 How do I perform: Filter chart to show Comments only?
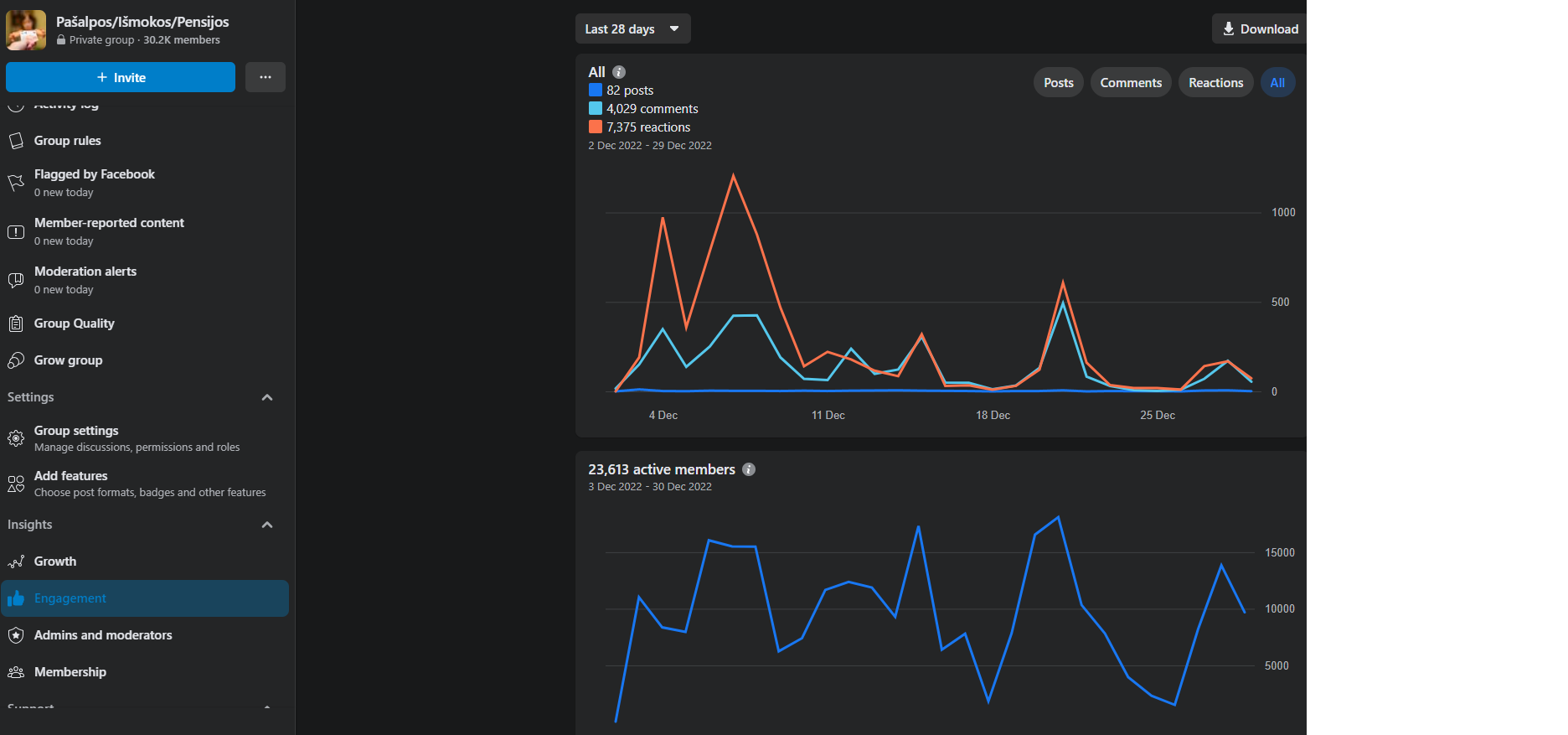[x=1131, y=82]
